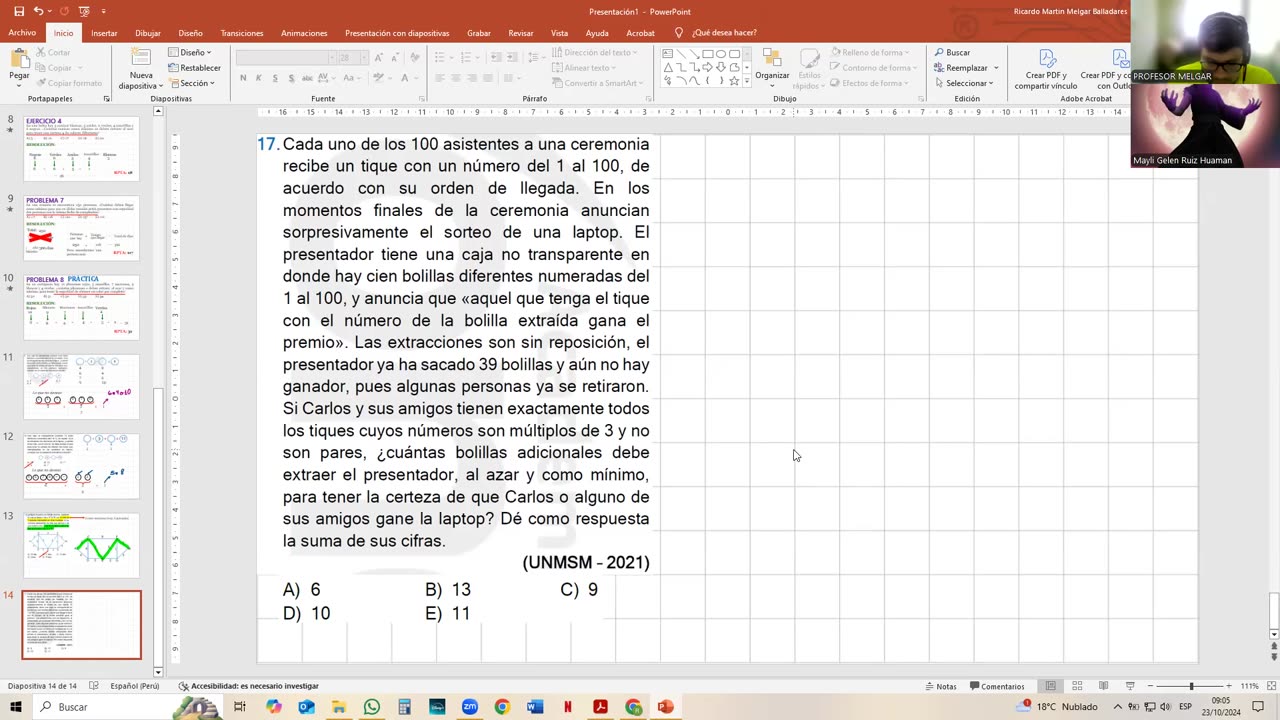
Task: Switch to the Transiciones tab
Action: (242, 33)
